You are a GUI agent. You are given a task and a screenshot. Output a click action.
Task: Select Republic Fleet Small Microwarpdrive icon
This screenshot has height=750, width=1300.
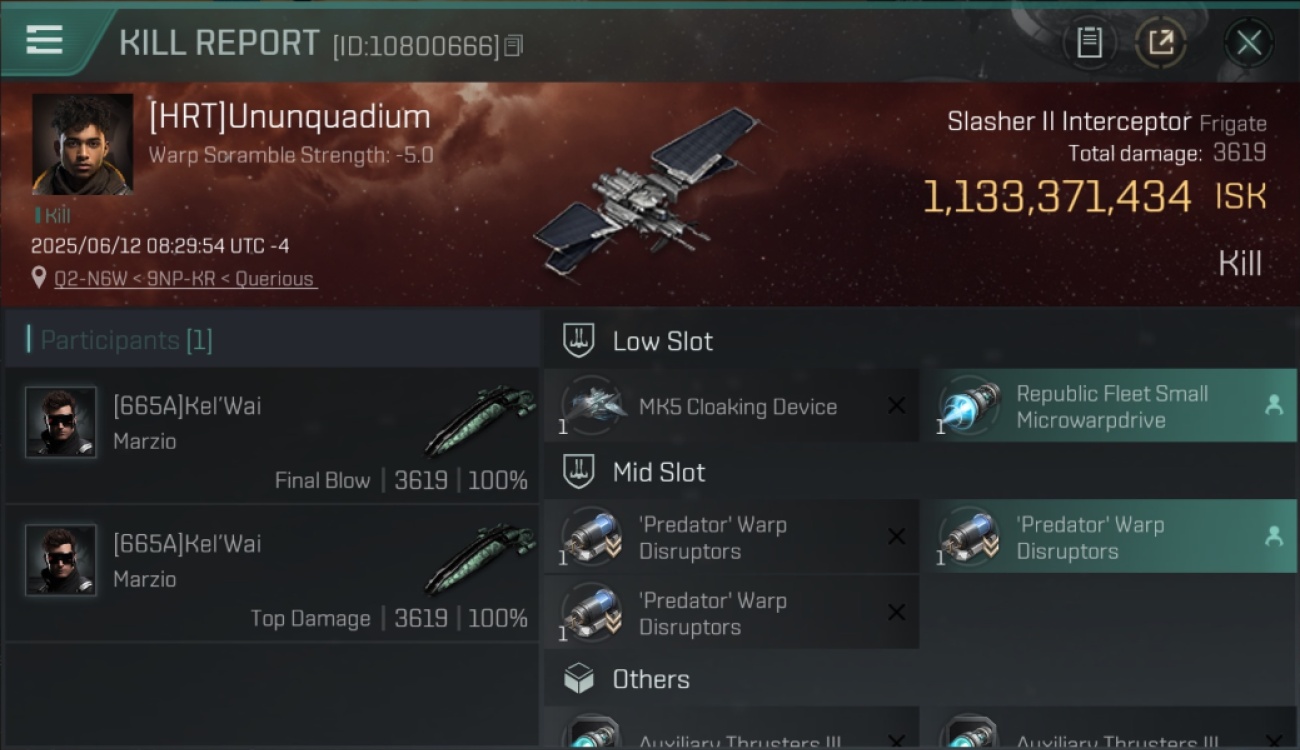click(970, 406)
